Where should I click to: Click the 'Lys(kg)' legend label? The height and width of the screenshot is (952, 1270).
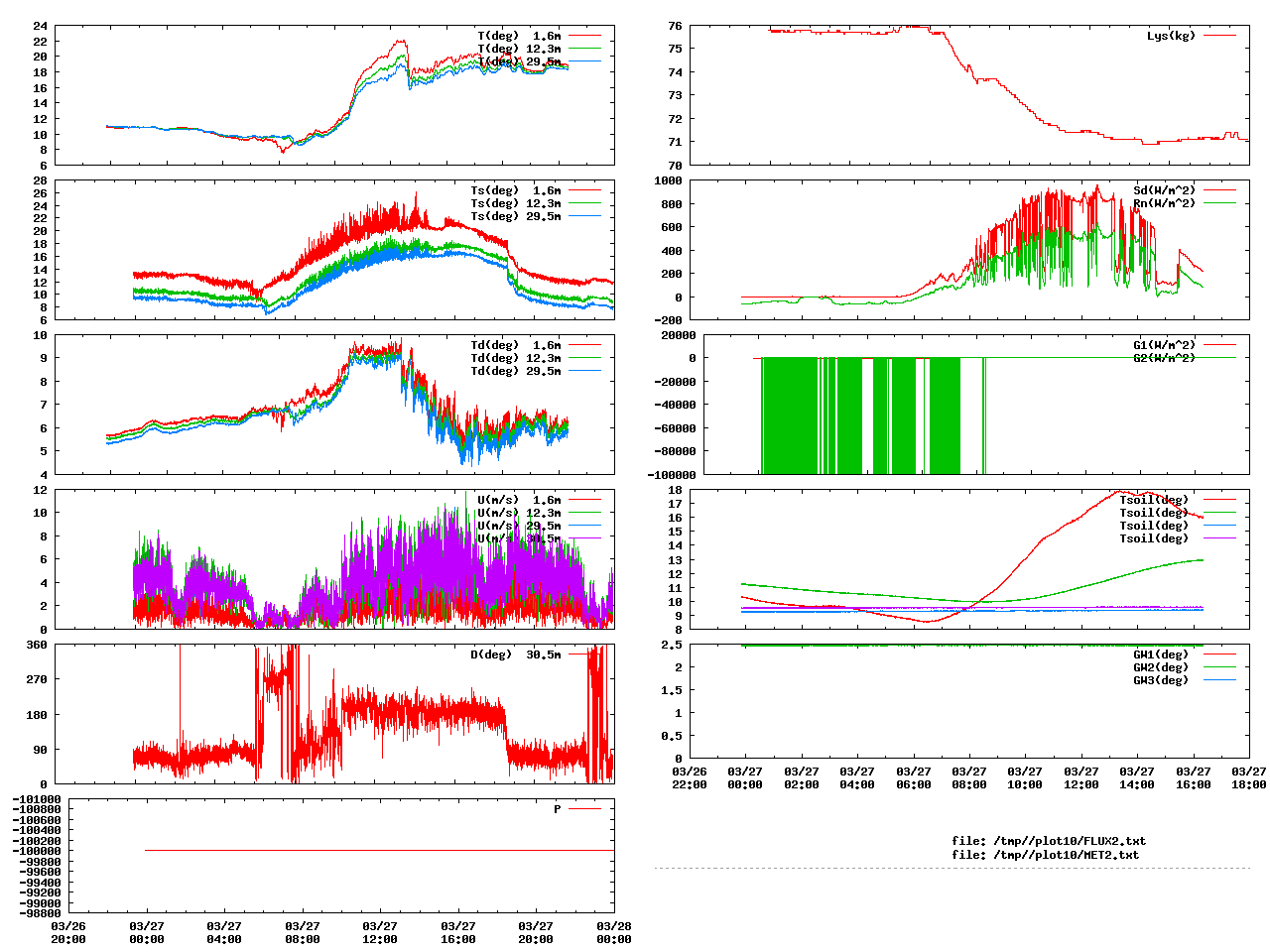1171,36
